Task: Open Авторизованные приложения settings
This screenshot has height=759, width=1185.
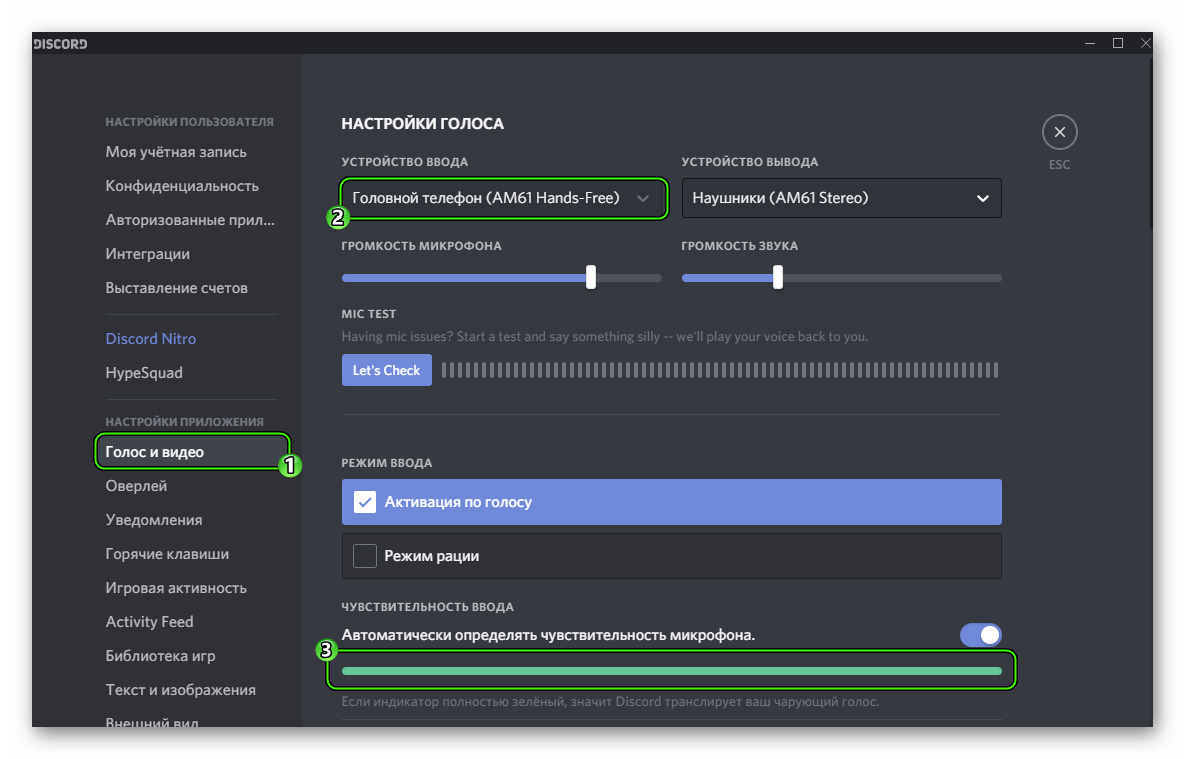Action: tap(190, 220)
